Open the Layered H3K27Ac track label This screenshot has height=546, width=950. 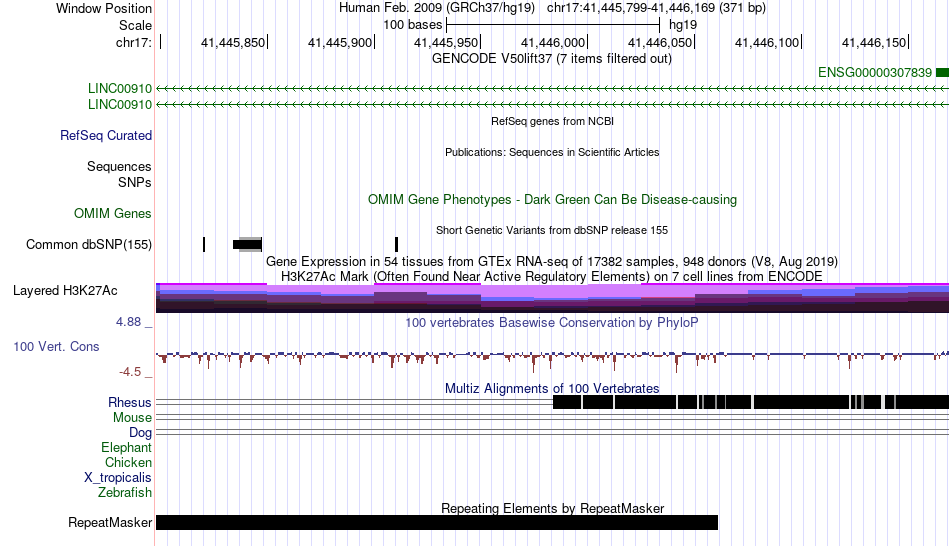pyautogui.click(x=65, y=291)
